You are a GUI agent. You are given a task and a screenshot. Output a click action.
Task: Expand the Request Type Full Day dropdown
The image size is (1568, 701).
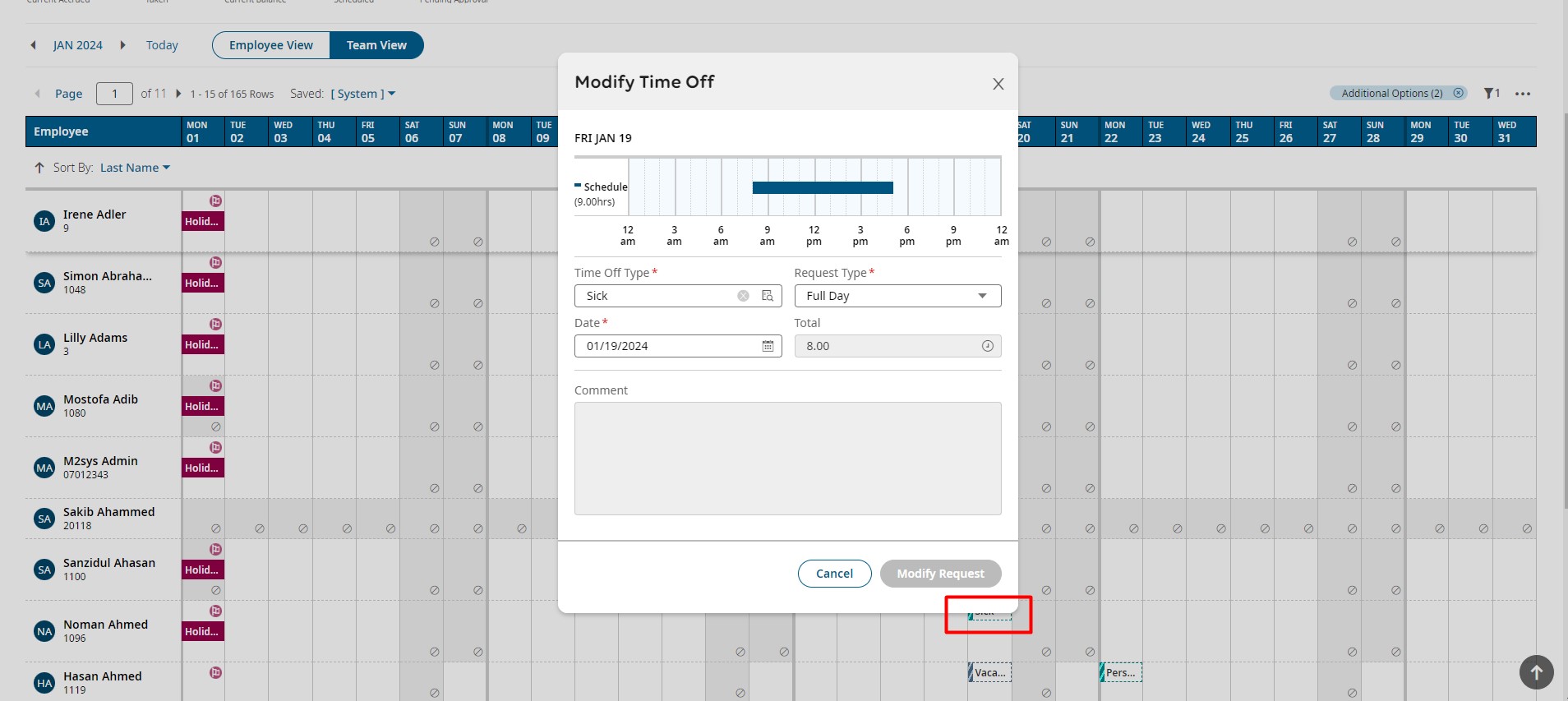click(x=981, y=296)
